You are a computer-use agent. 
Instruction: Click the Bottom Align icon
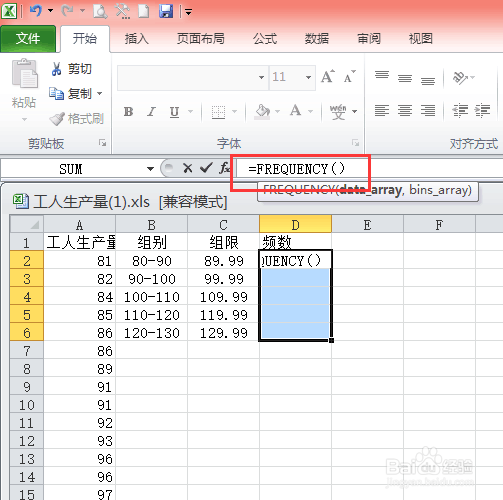point(428,80)
